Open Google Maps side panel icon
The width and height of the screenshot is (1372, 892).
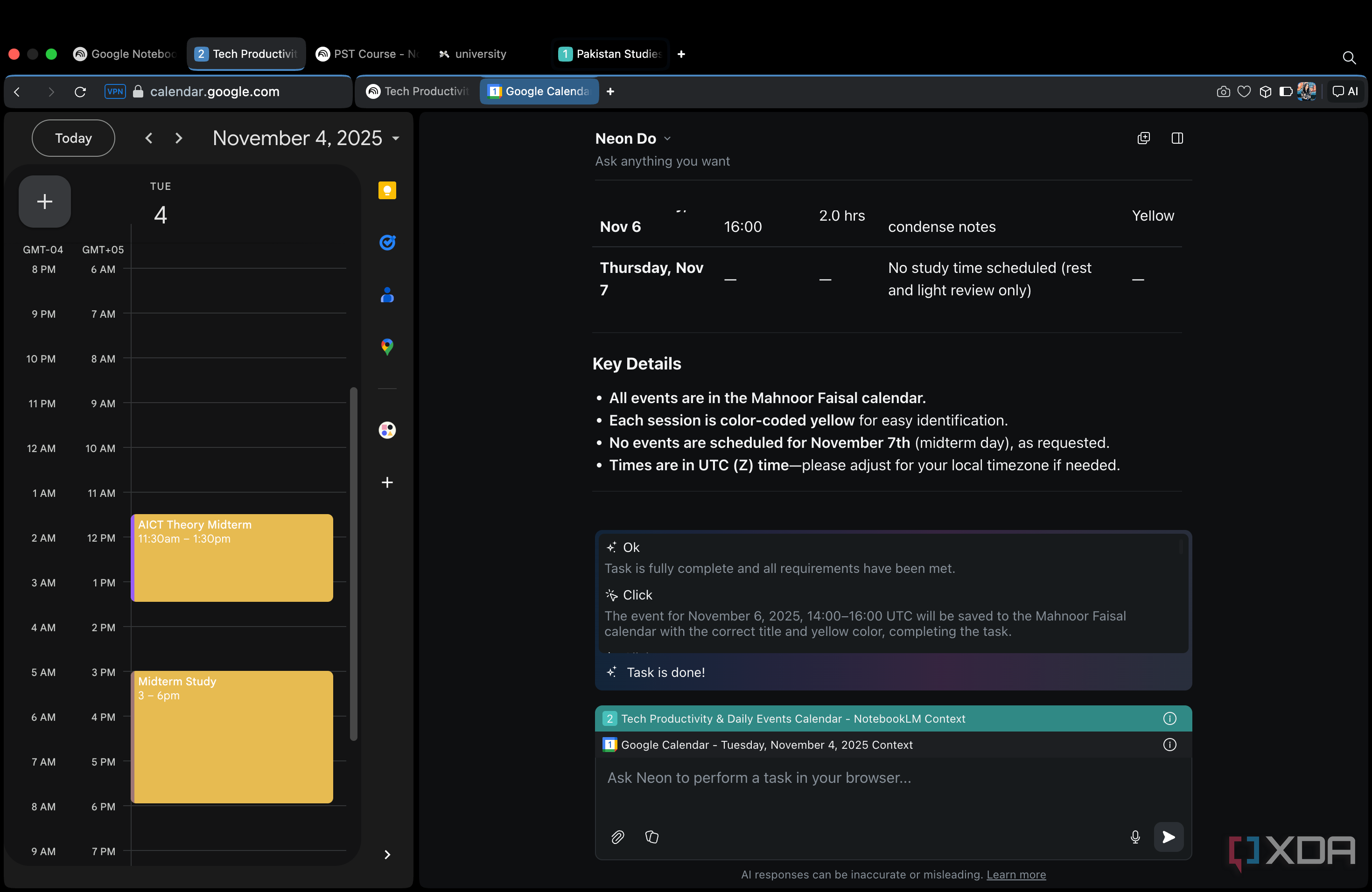point(387,346)
